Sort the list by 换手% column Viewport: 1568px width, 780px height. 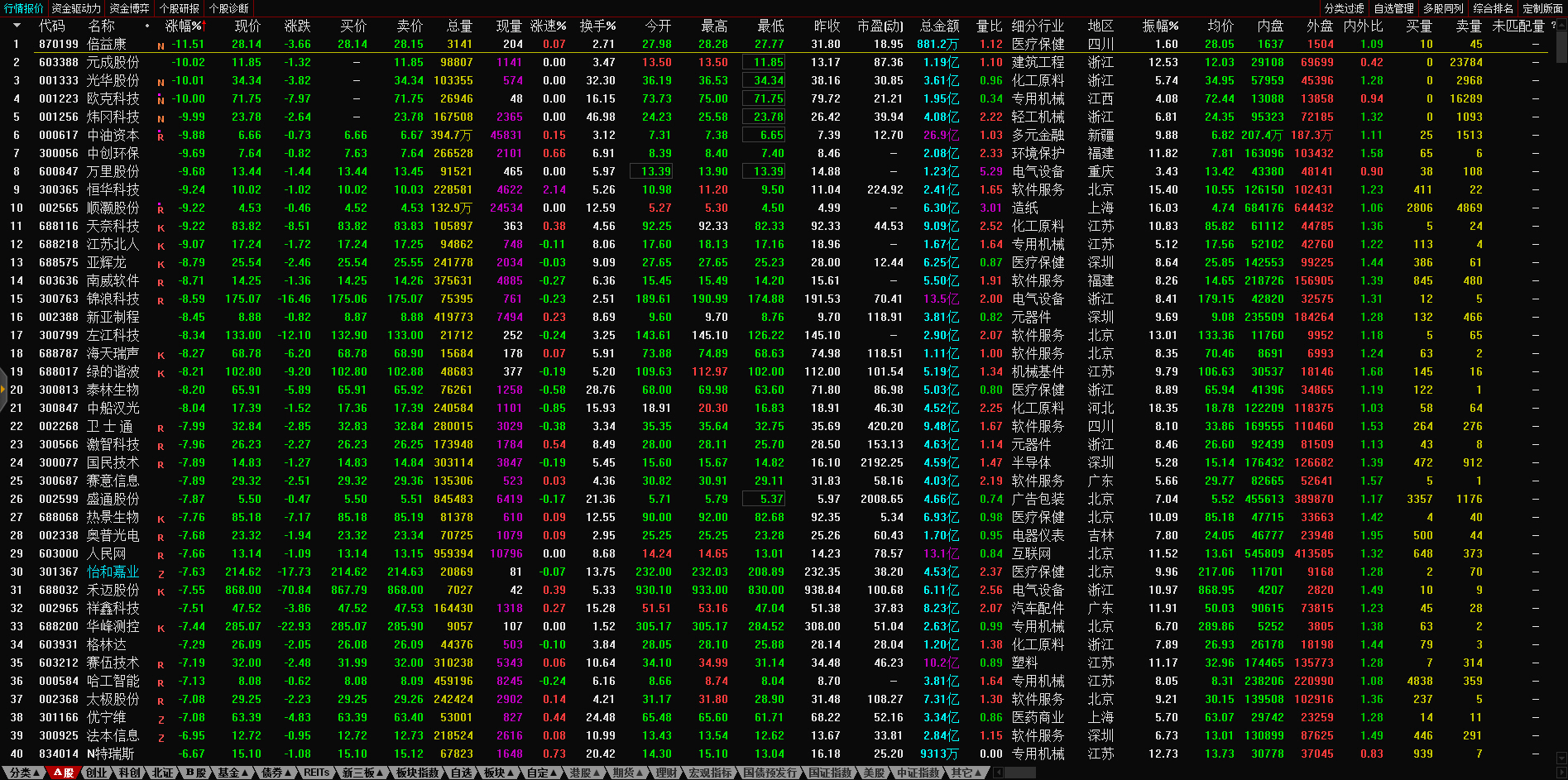click(x=597, y=26)
